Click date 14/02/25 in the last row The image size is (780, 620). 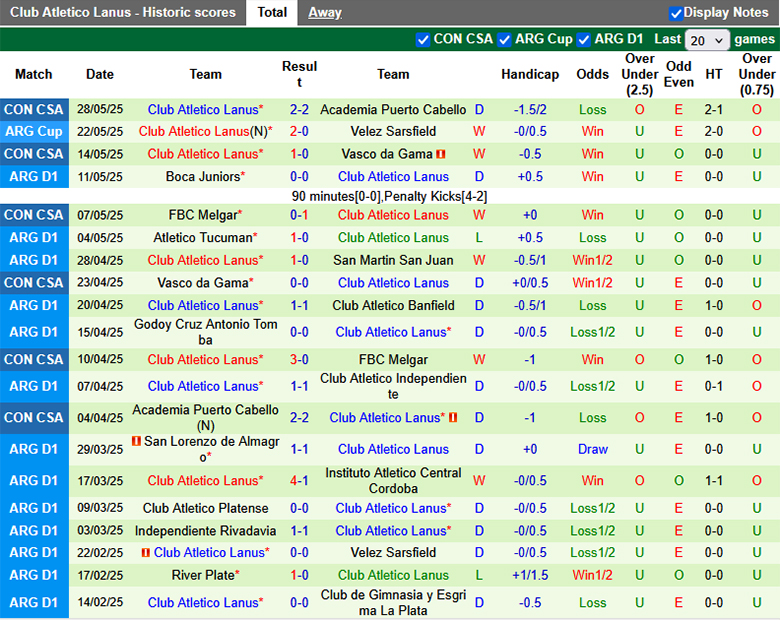click(100, 602)
